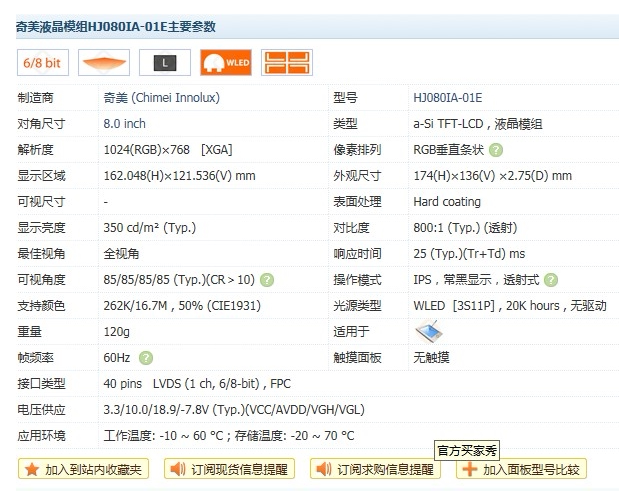Click speaker icon on 订阅求购信息提醒
619x491 pixels.
(x=323, y=469)
